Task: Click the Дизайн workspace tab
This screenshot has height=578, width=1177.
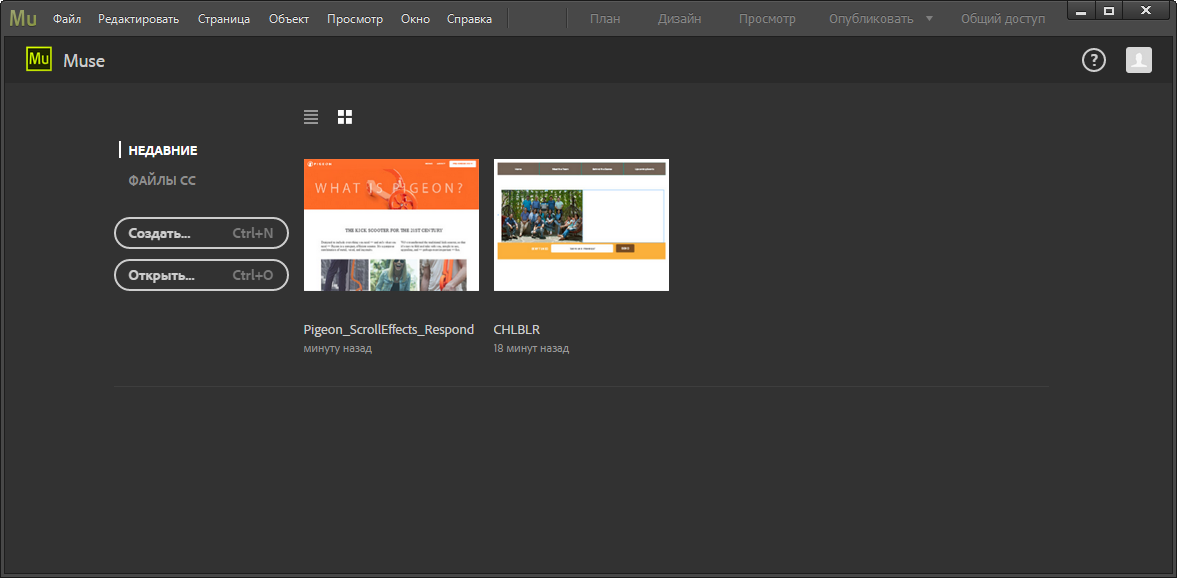Action: tap(679, 17)
